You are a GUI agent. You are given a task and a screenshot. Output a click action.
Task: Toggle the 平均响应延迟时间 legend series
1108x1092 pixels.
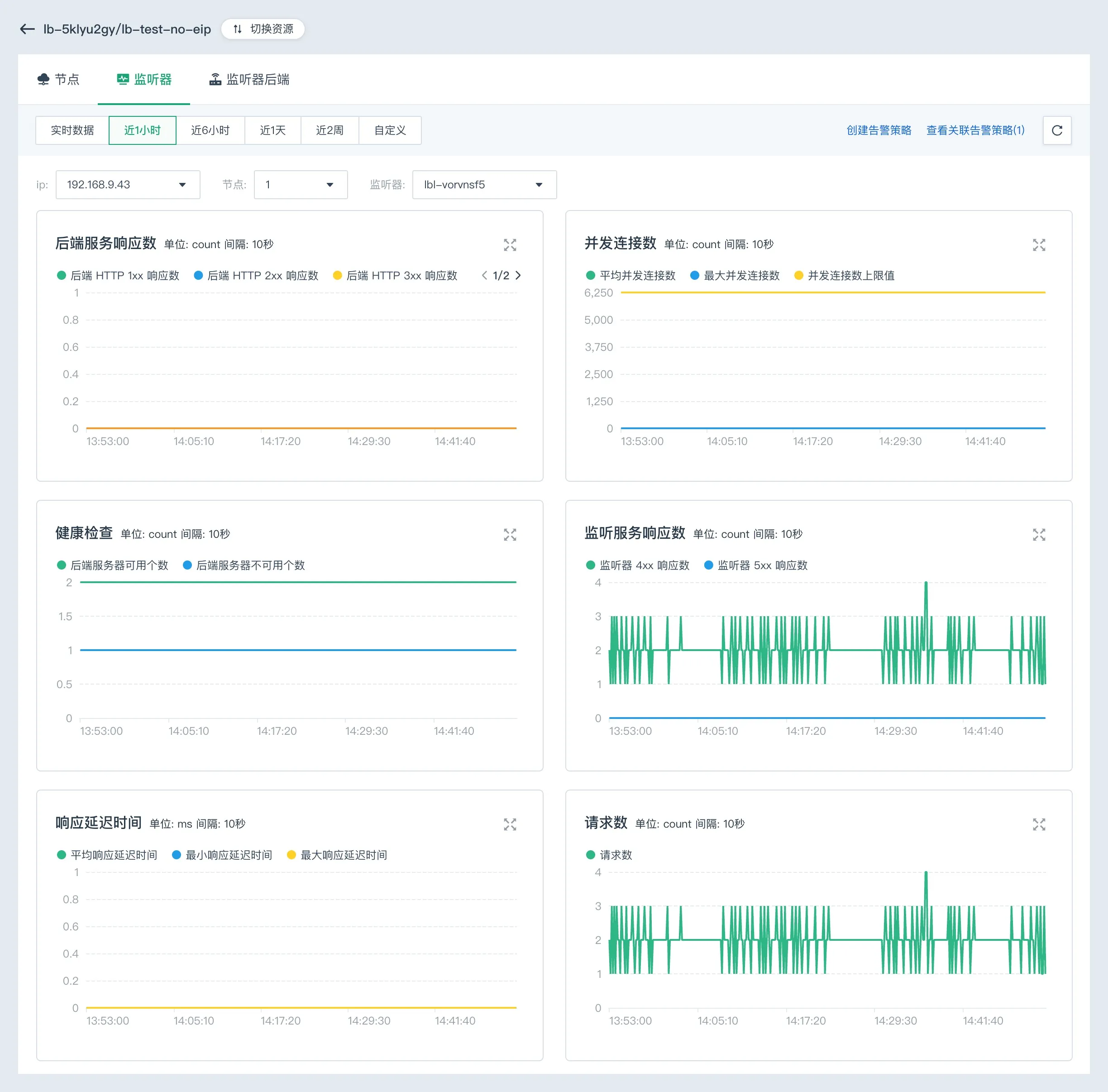click(107, 855)
